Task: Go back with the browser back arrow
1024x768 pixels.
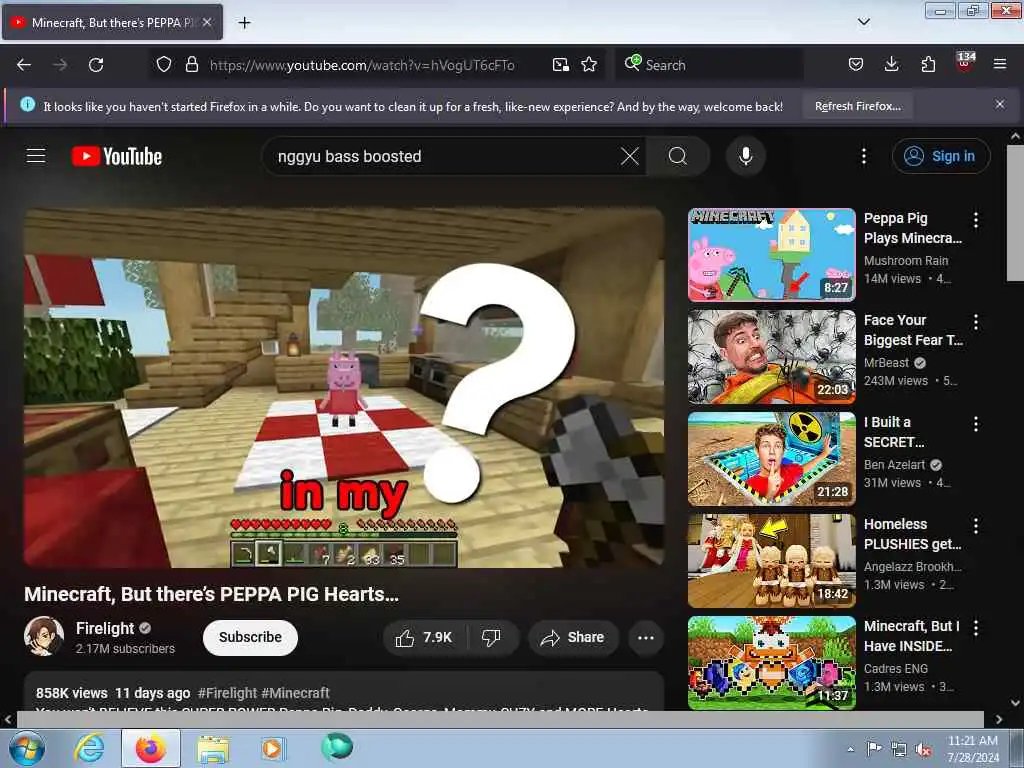Action: (x=24, y=65)
